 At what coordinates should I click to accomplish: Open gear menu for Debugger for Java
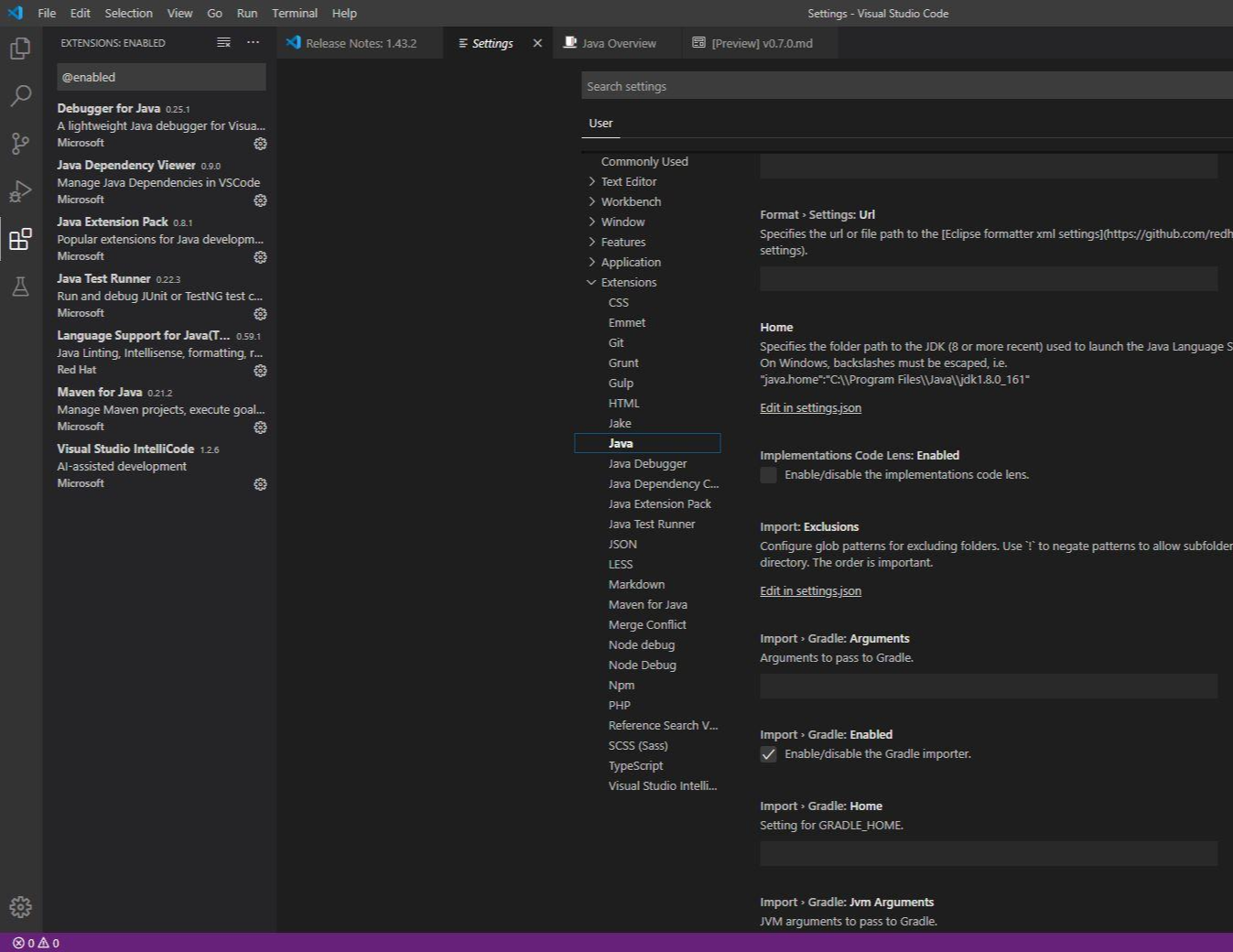pos(260,144)
